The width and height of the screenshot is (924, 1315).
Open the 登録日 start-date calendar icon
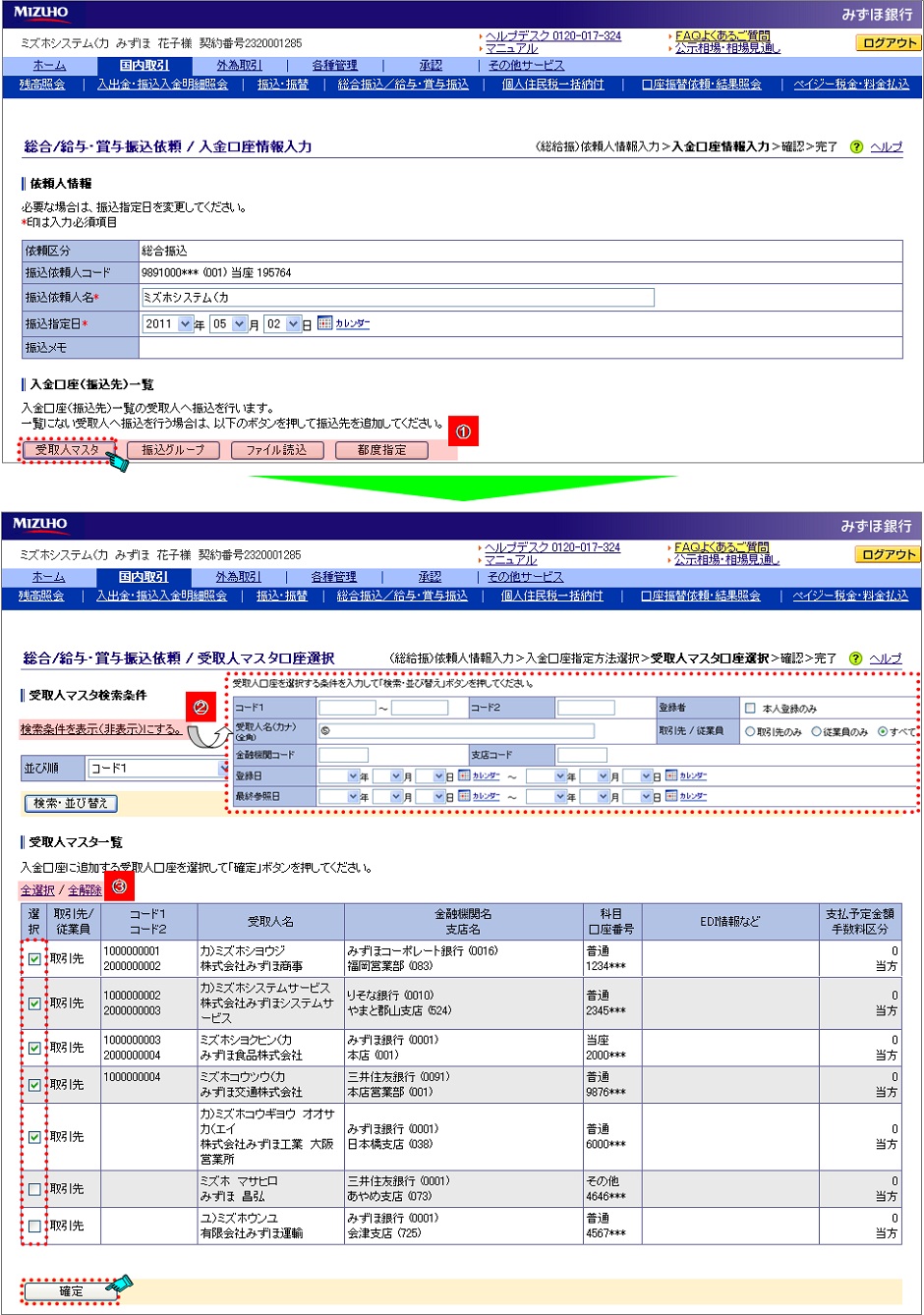[465, 775]
